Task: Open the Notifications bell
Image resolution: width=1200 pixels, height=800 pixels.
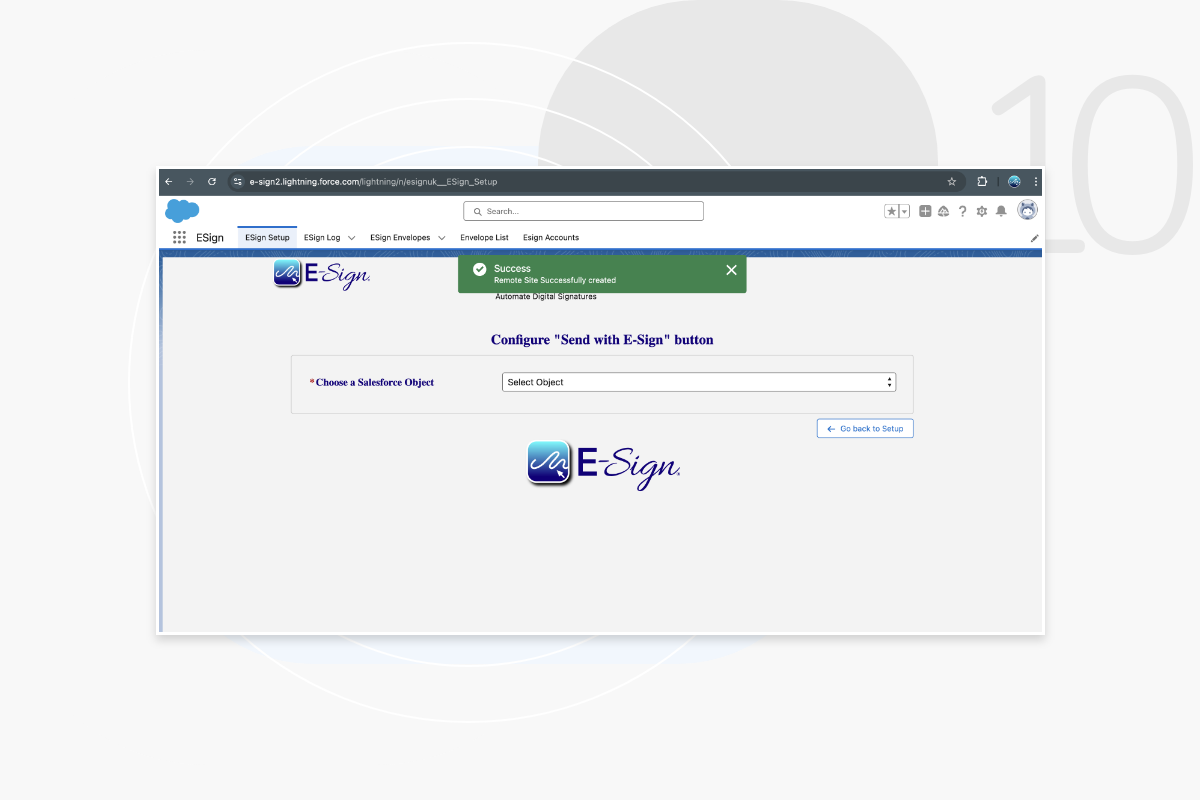Action: pos(1001,211)
